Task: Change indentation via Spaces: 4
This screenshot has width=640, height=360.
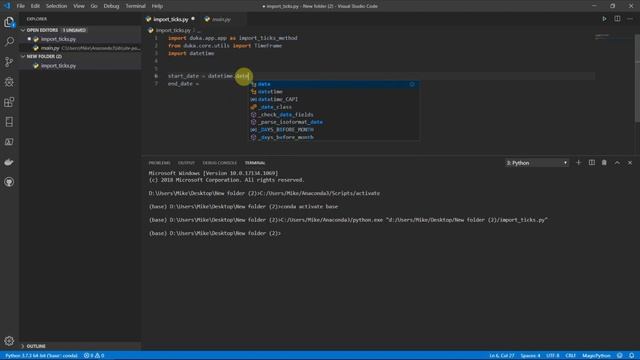Action: tap(530, 356)
